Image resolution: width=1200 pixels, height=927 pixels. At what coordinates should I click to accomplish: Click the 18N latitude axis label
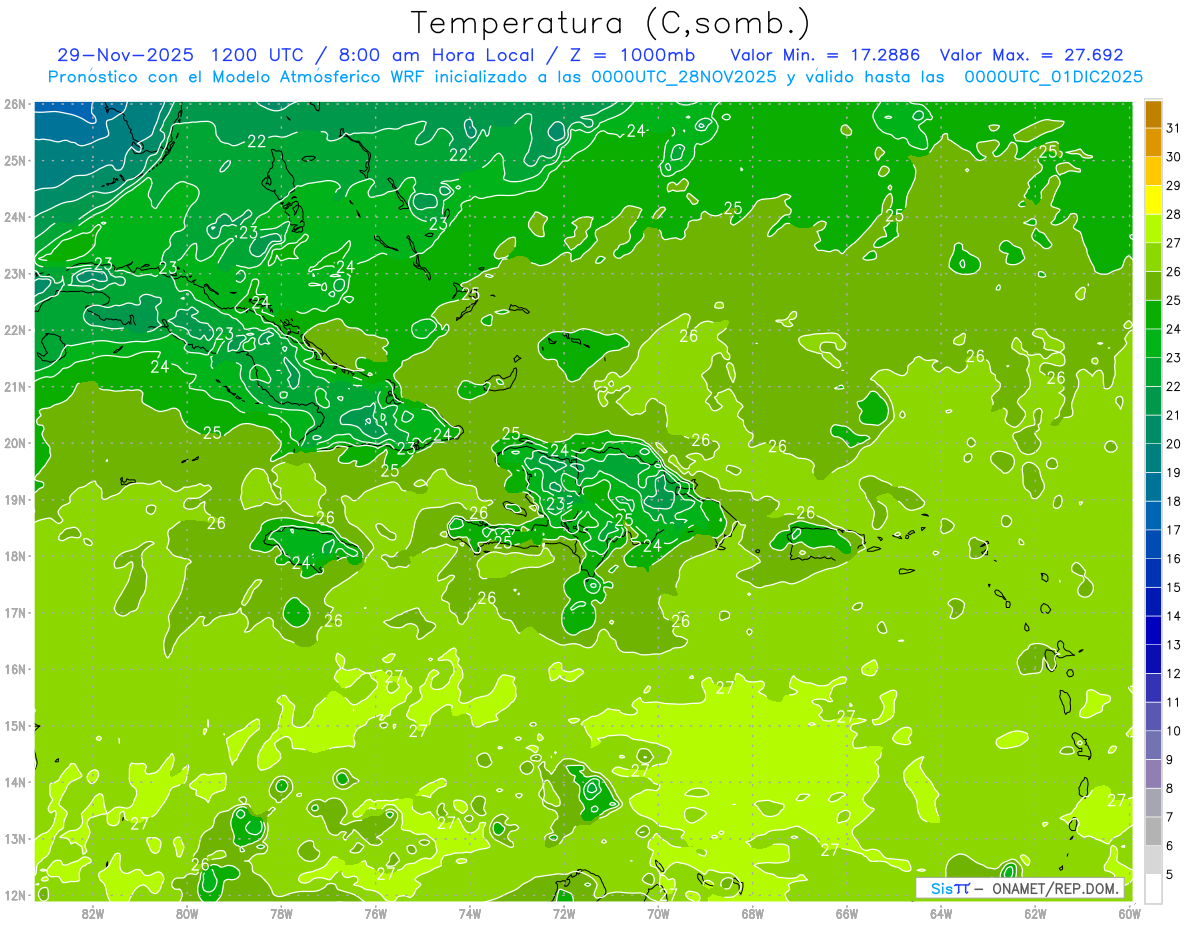pyautogui.click(x=15, y=556)
